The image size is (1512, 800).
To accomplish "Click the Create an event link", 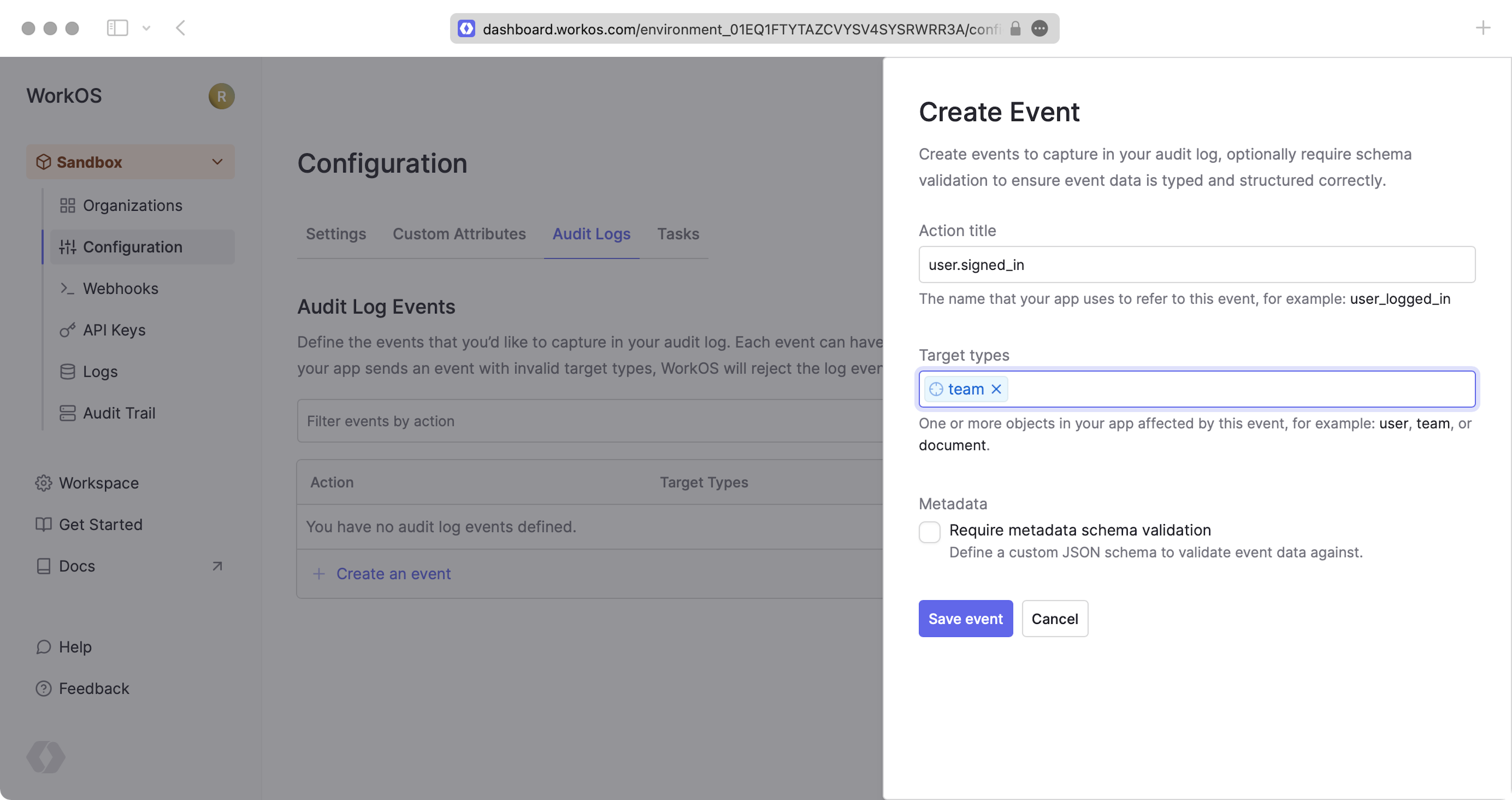I will coord(393,574).
